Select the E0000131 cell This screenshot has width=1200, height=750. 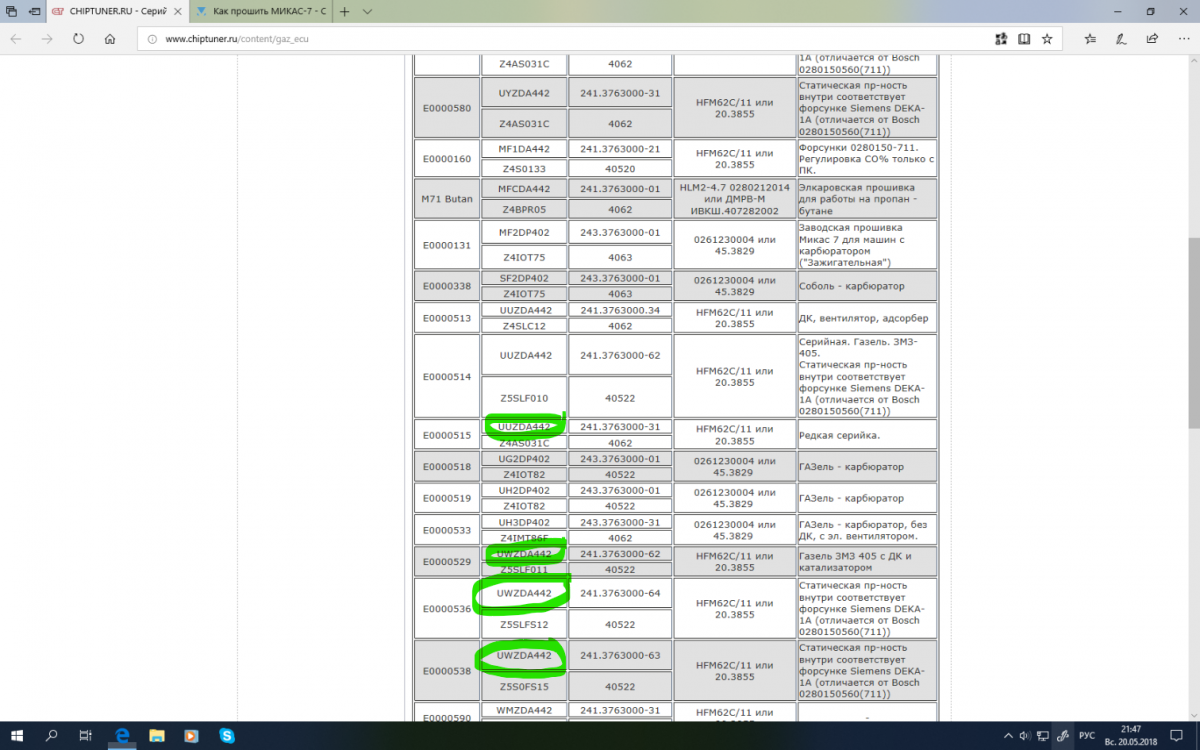coord(447,244)
